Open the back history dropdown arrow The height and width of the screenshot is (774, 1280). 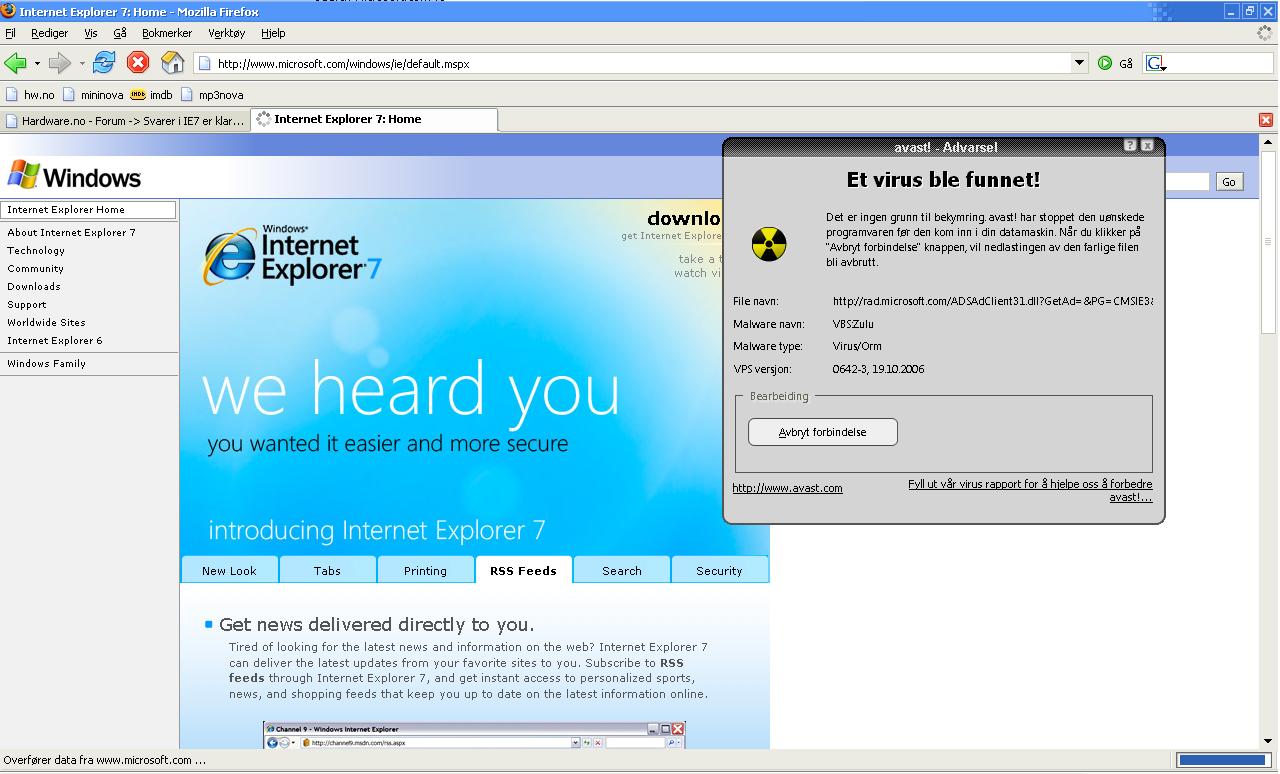pos(37,63)
